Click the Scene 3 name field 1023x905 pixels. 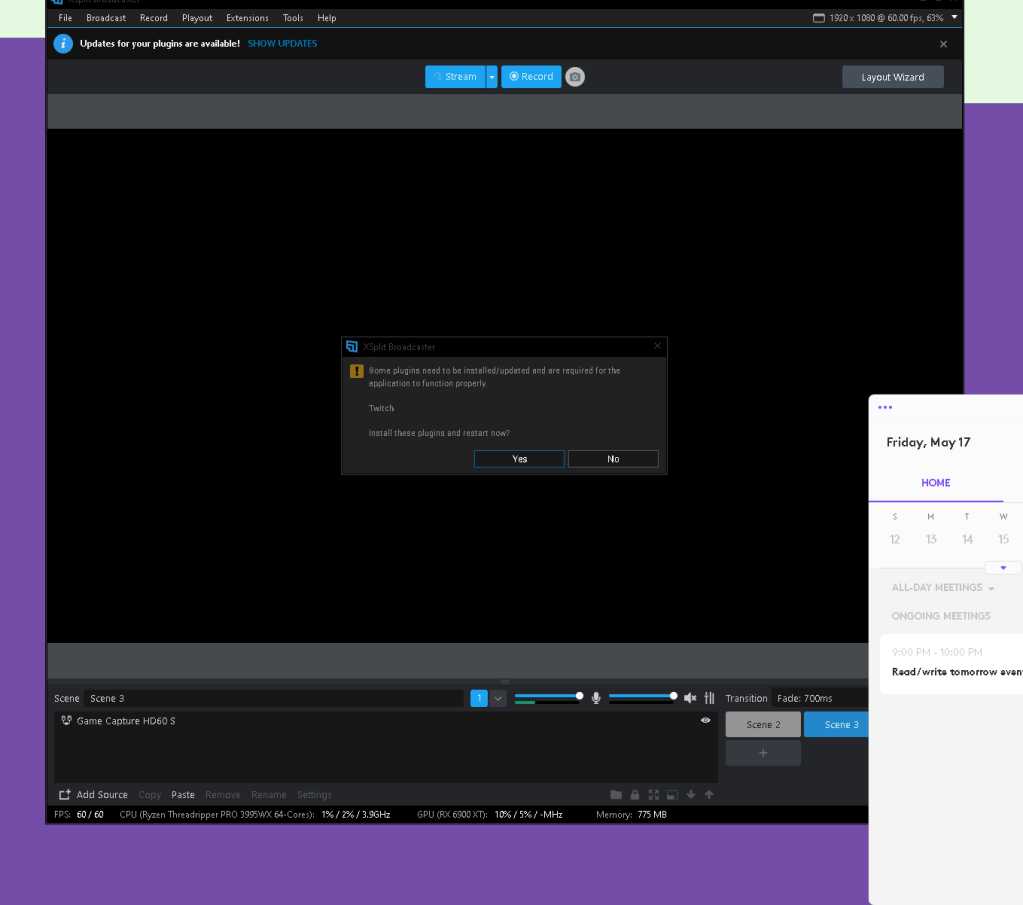274,698
